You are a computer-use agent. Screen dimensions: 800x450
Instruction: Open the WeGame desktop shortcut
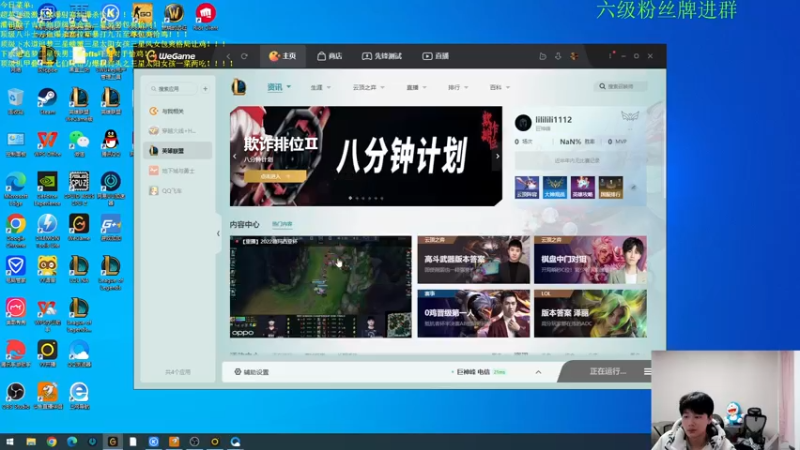point(79,228)
